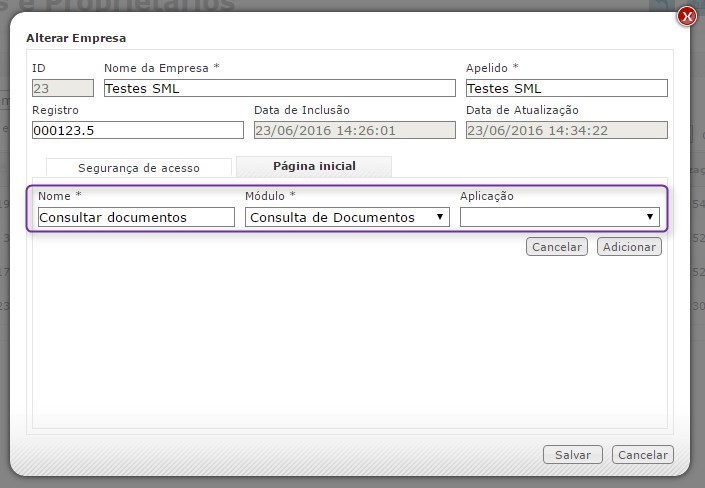The height and width of the screenshot is (488, 705).
Task: Close the Alterar Empresa dialog with the red X
Action: coord(686,16)
